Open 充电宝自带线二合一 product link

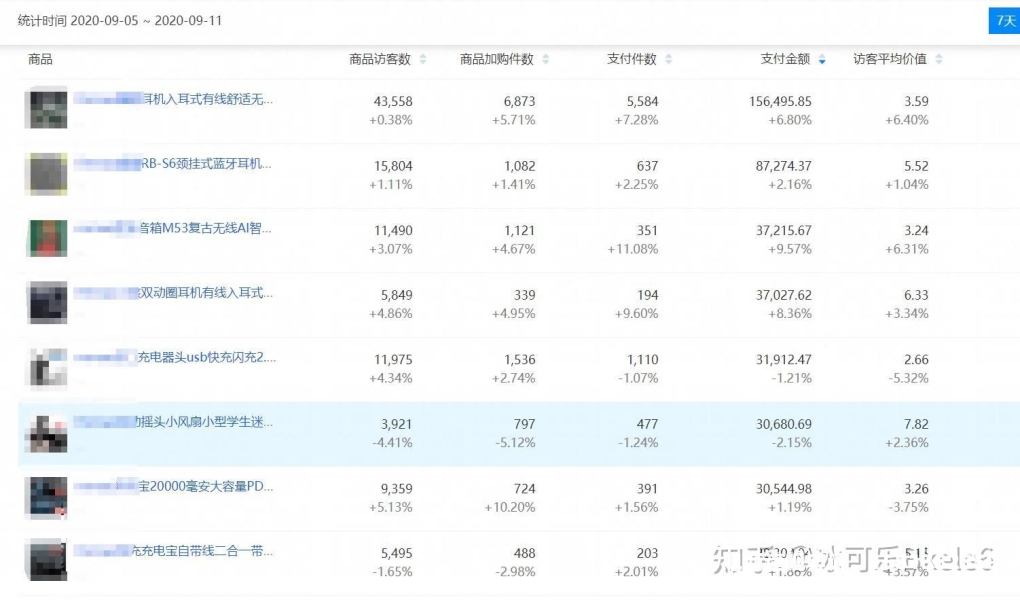click(x=203, y=551)
